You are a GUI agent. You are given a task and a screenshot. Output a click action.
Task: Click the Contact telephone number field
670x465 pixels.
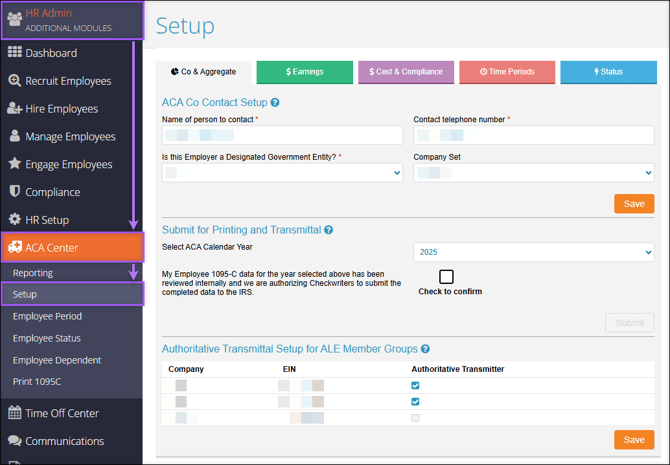point(534,135)
